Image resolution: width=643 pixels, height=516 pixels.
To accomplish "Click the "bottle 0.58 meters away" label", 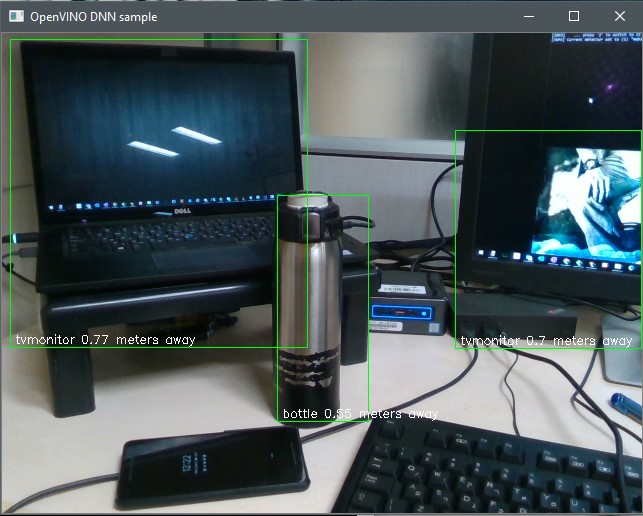I will (x=360, y=414).
